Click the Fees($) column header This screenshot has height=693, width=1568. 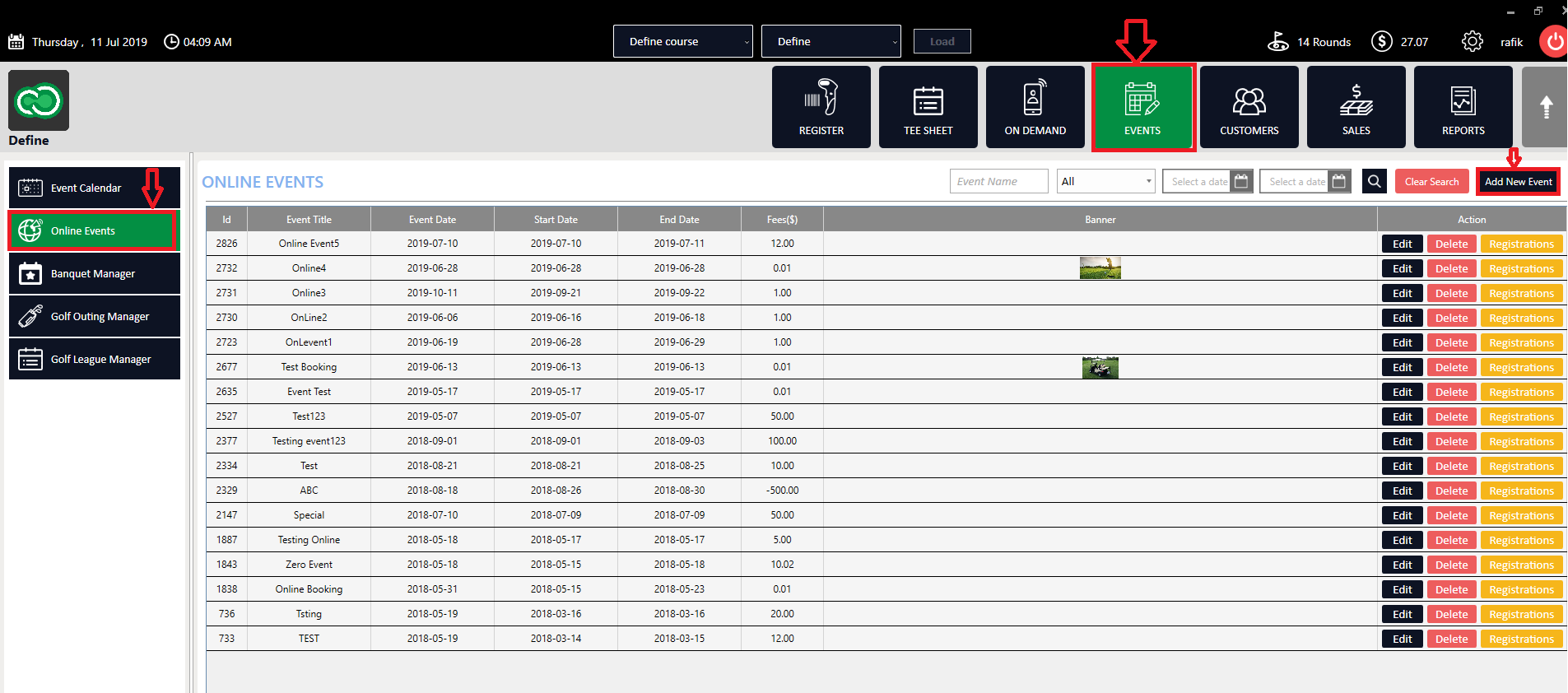(x=782, y=220)
